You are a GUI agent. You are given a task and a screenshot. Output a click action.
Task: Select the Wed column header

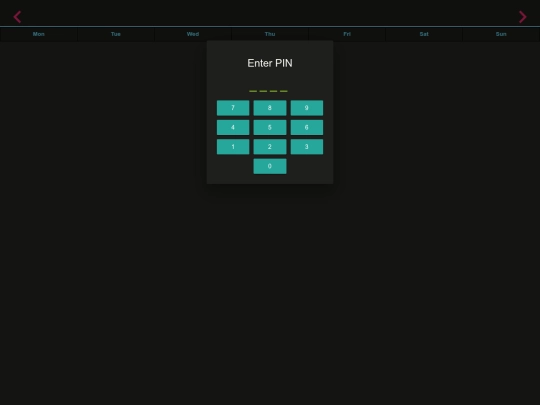point(193,34)
